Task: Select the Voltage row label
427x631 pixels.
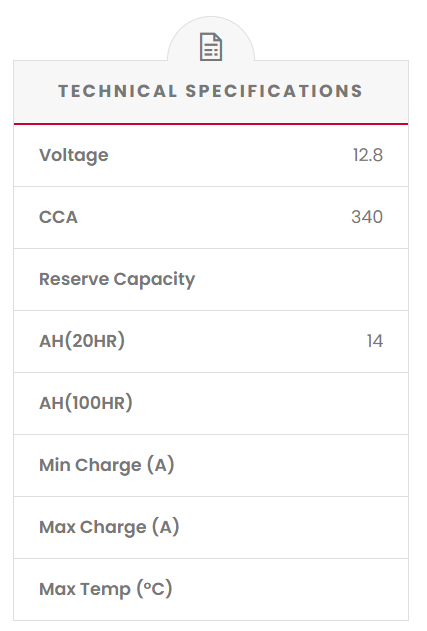Action: tap(74, 155)
